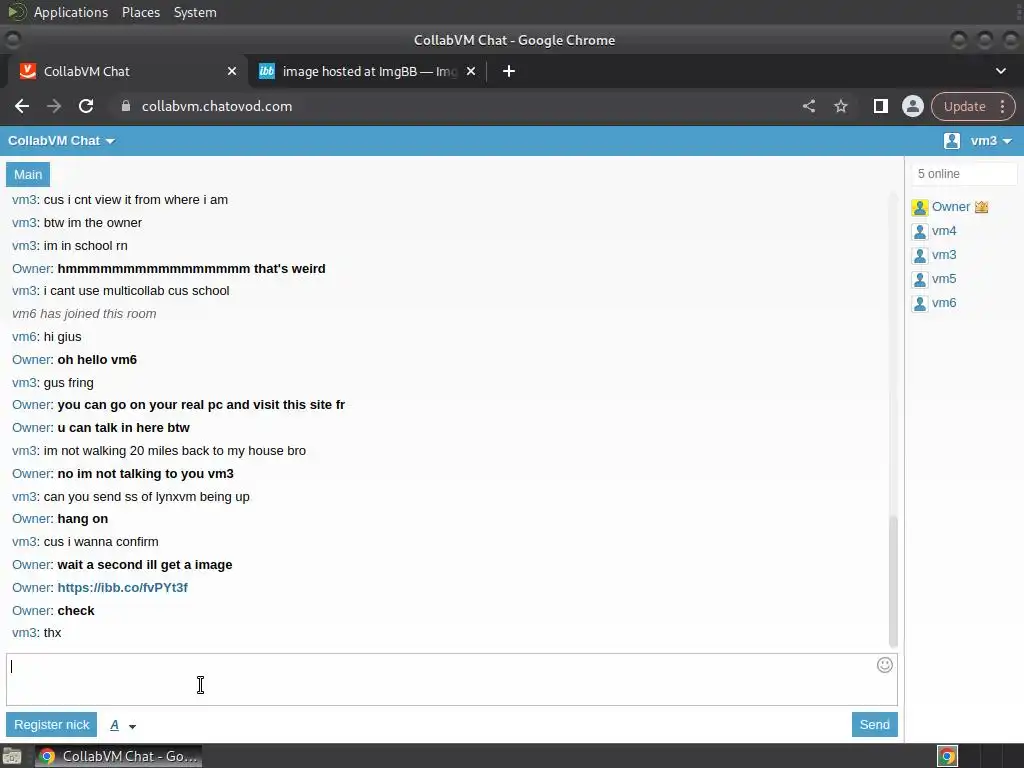Click the Register nick button
1024x768 pixels.
(x=52, y=724)
